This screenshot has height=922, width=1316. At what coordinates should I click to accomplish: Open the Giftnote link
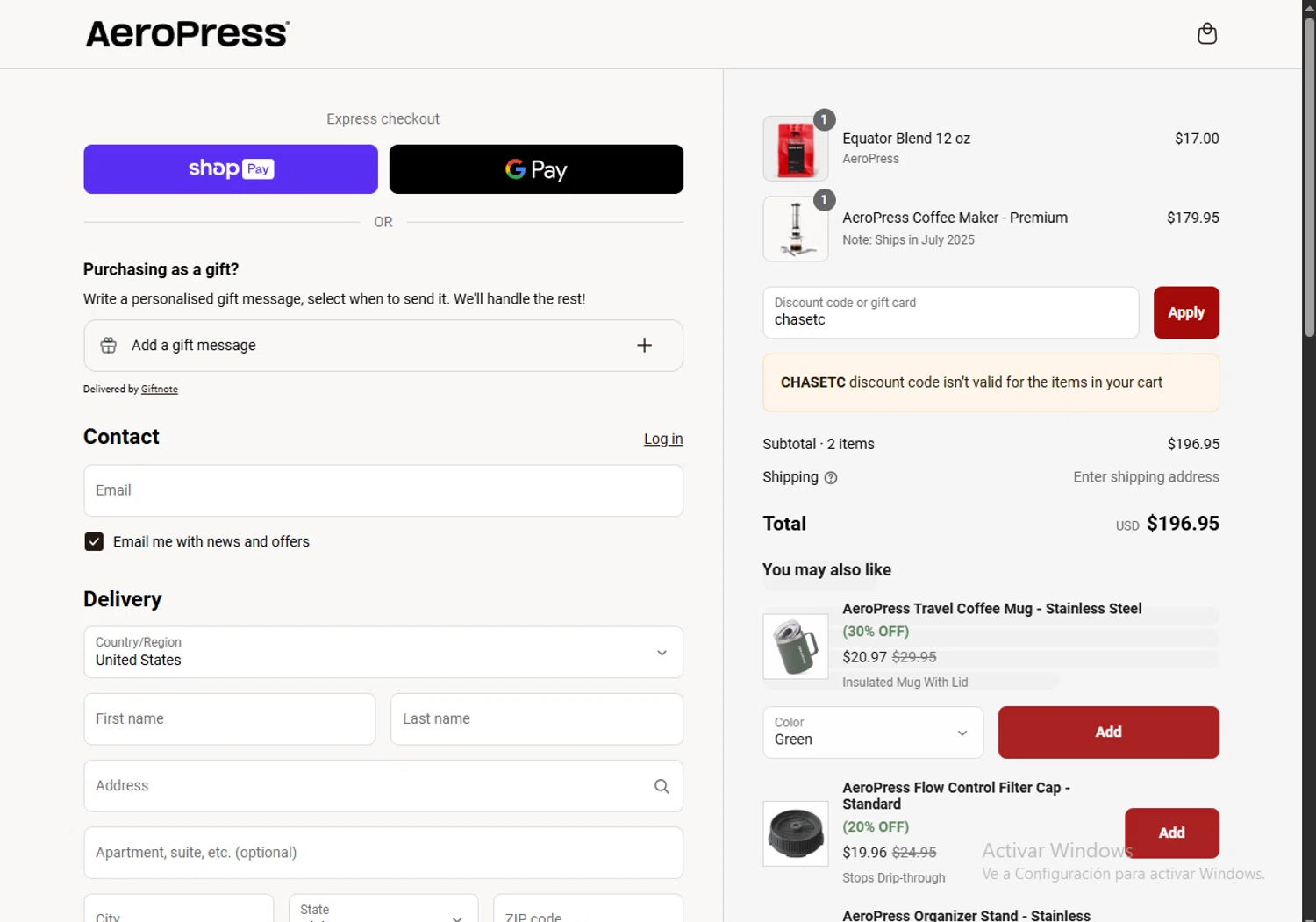[x=160, y=390]
